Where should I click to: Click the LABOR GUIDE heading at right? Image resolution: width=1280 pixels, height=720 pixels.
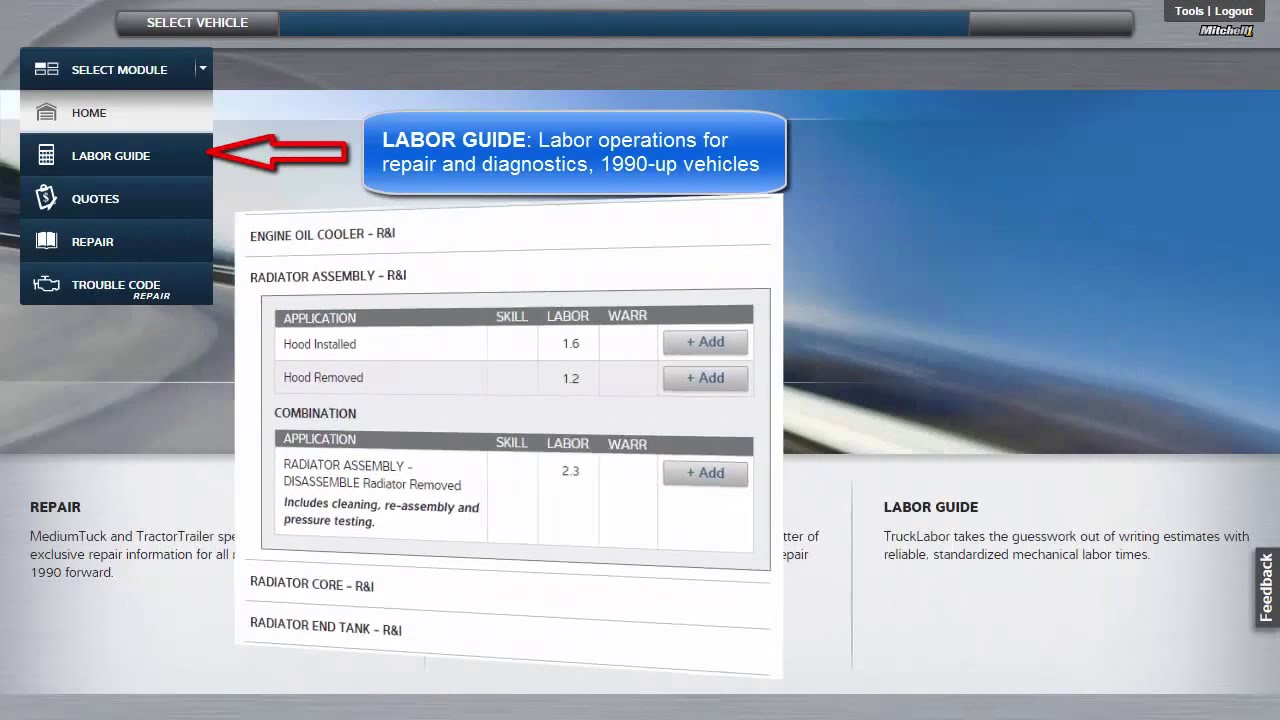[x=931, y=507]
